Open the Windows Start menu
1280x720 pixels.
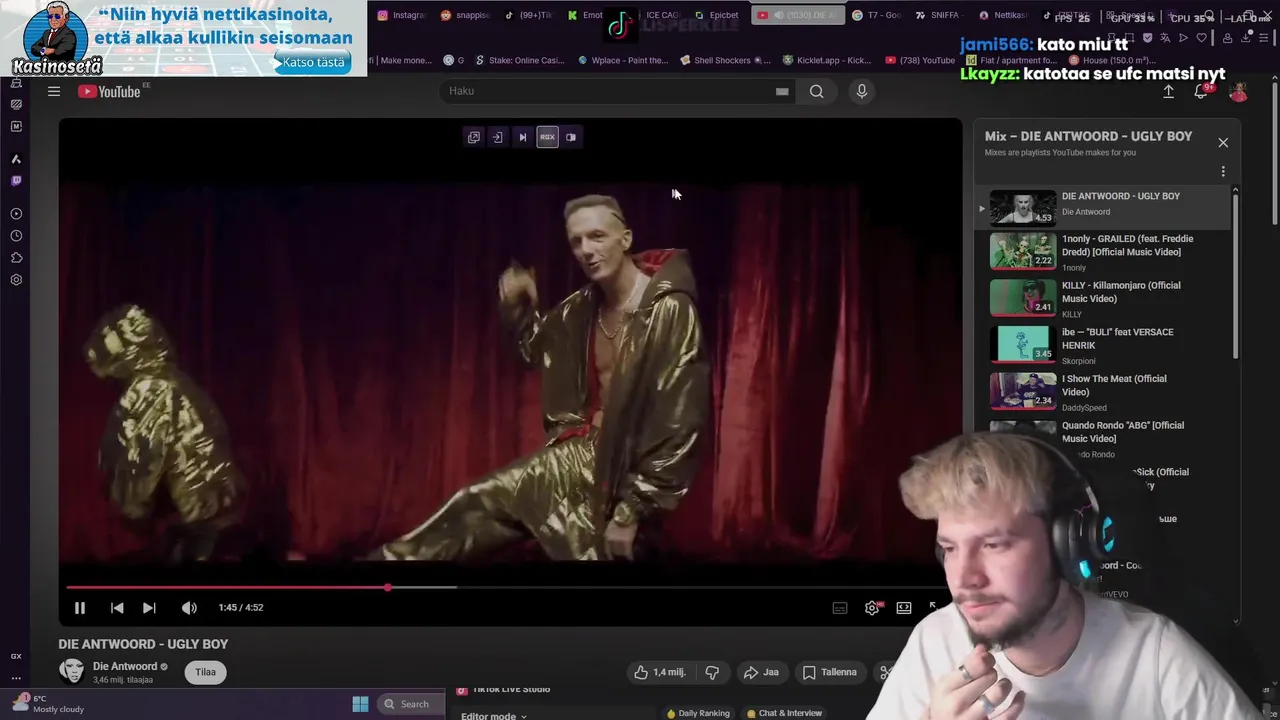point(360,704)
